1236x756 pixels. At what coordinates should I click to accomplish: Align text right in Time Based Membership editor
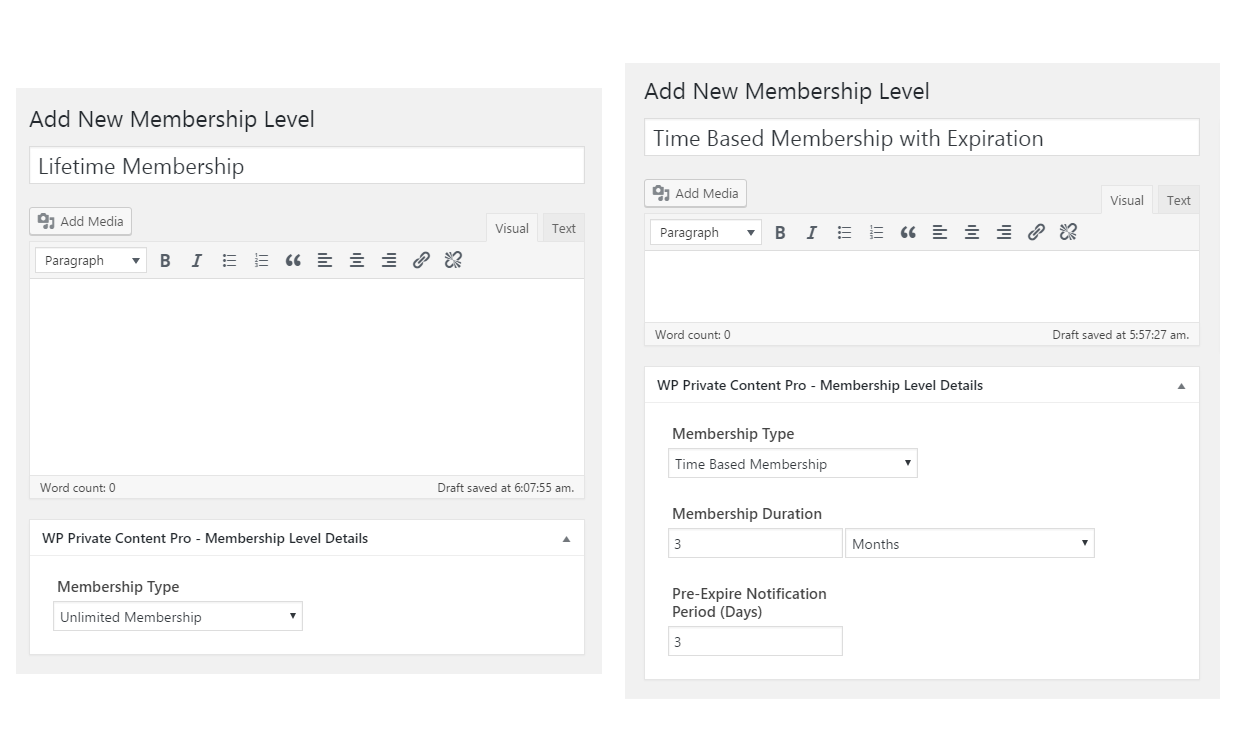1004,232
